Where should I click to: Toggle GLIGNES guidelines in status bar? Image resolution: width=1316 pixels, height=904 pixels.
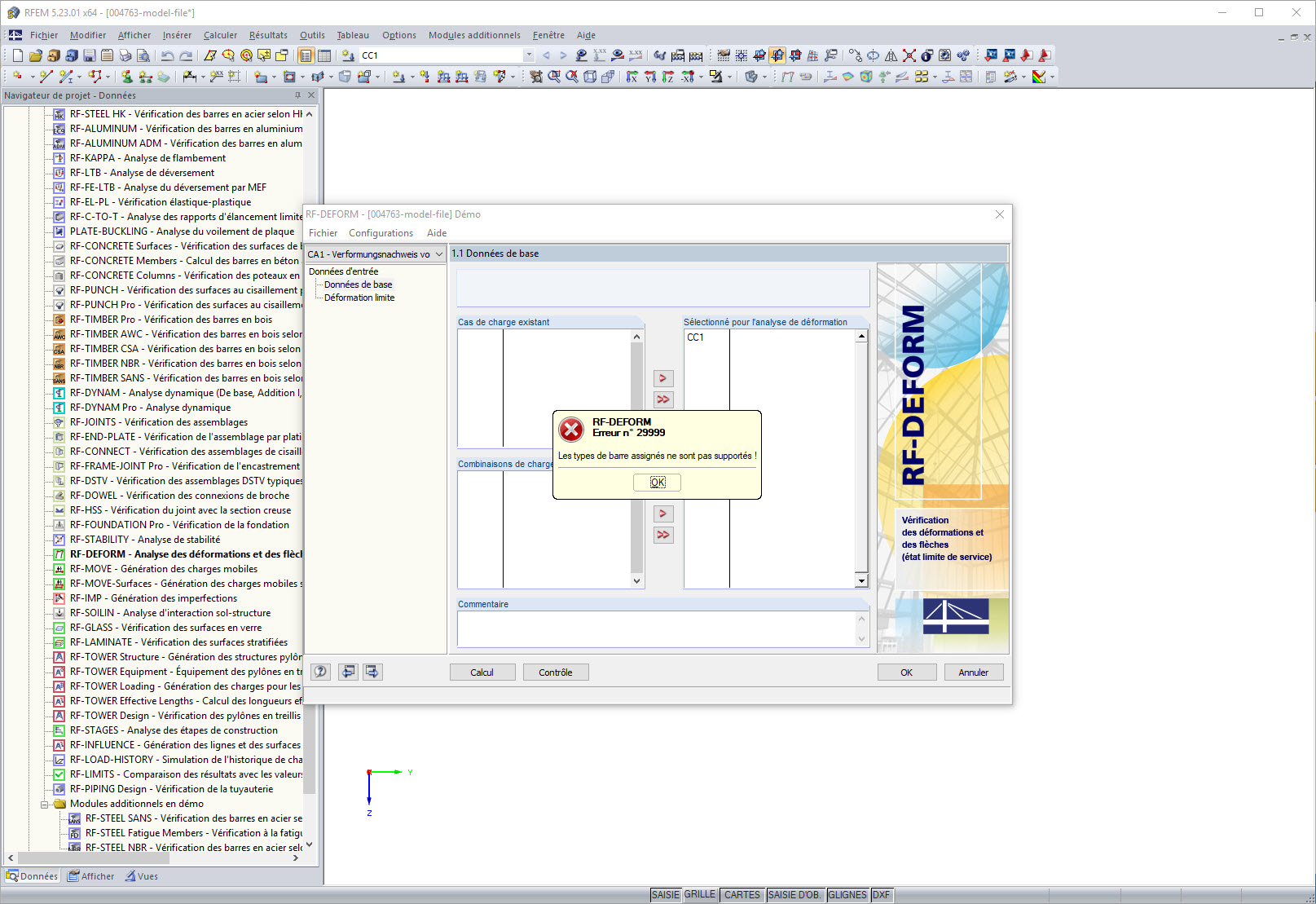847,895
